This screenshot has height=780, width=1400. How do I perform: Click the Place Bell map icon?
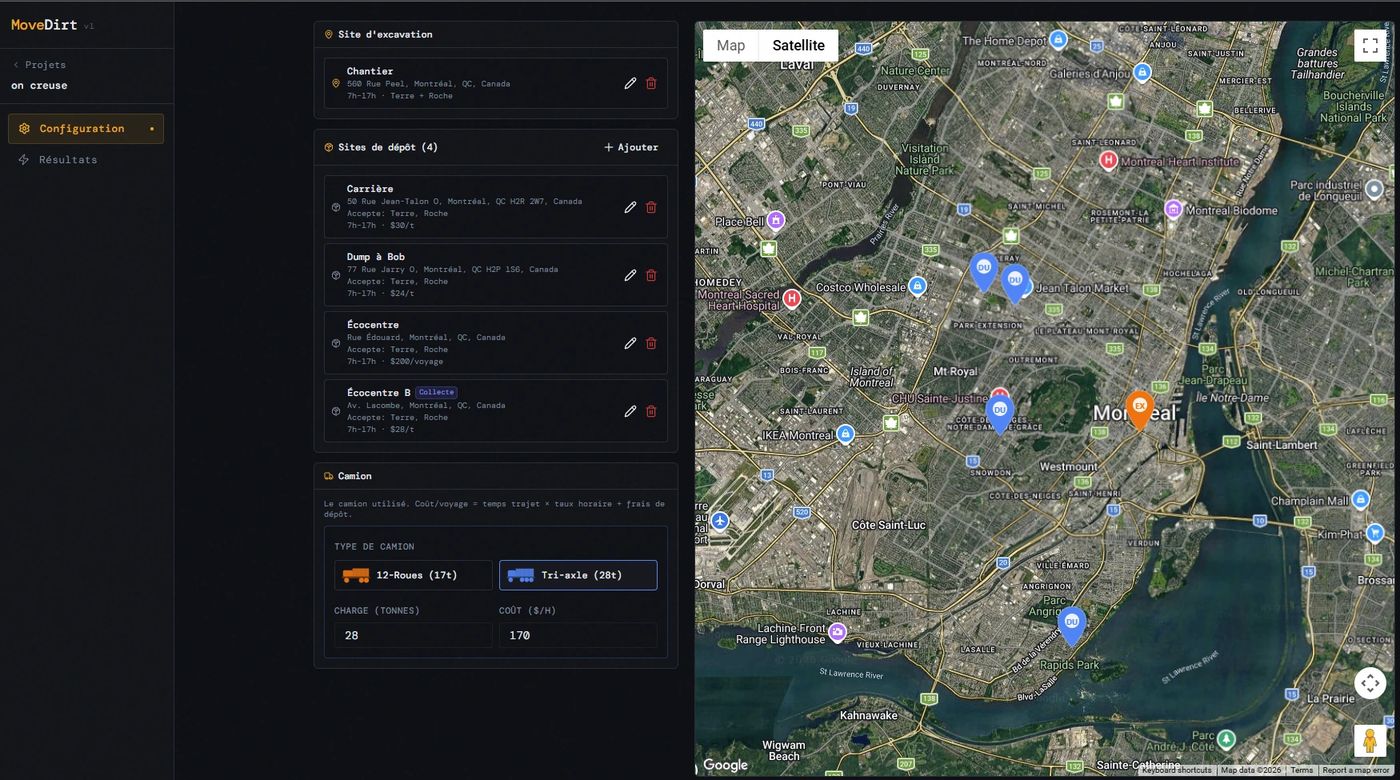775,220
